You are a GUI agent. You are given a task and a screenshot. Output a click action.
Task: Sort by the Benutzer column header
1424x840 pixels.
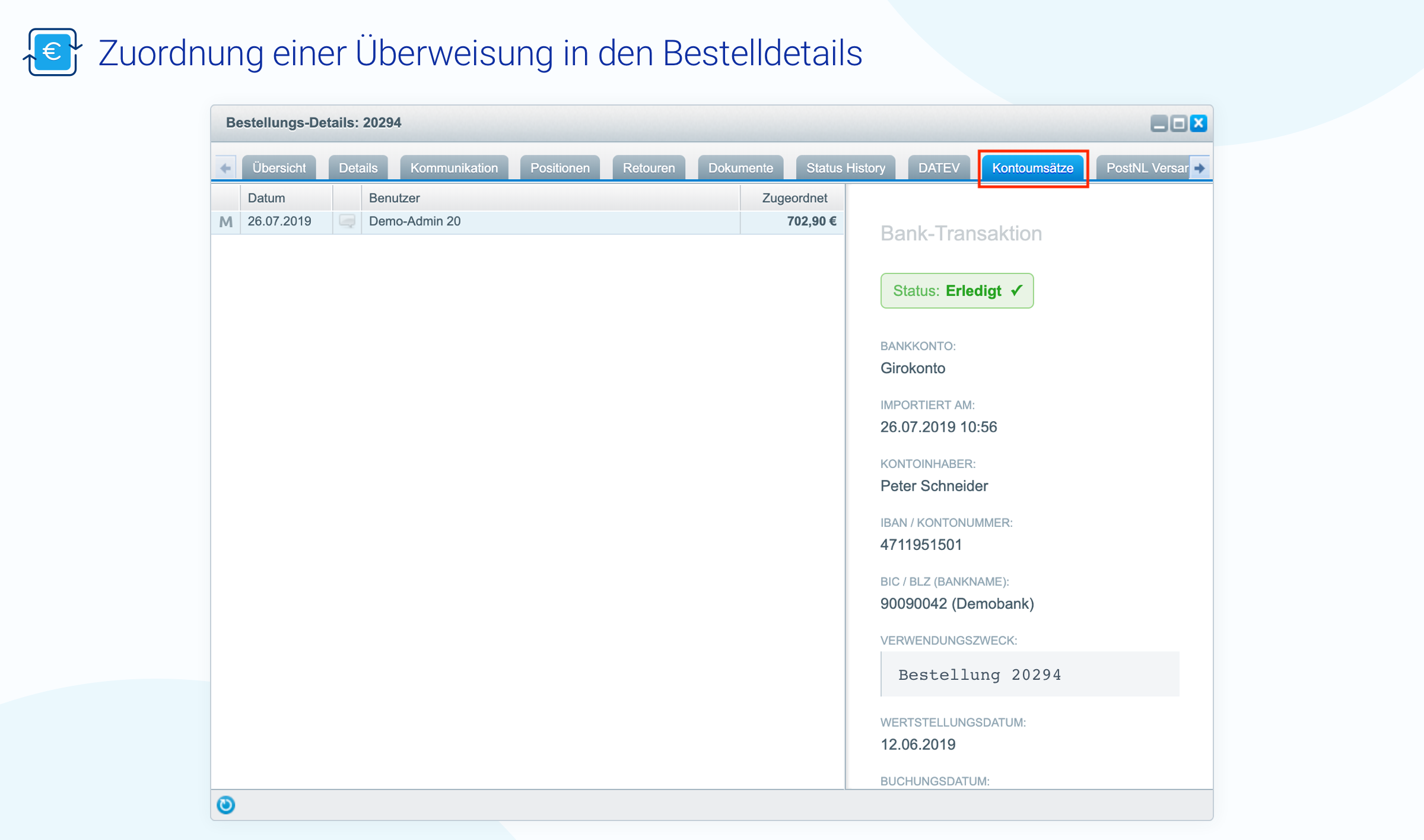[x=551, y=198]
